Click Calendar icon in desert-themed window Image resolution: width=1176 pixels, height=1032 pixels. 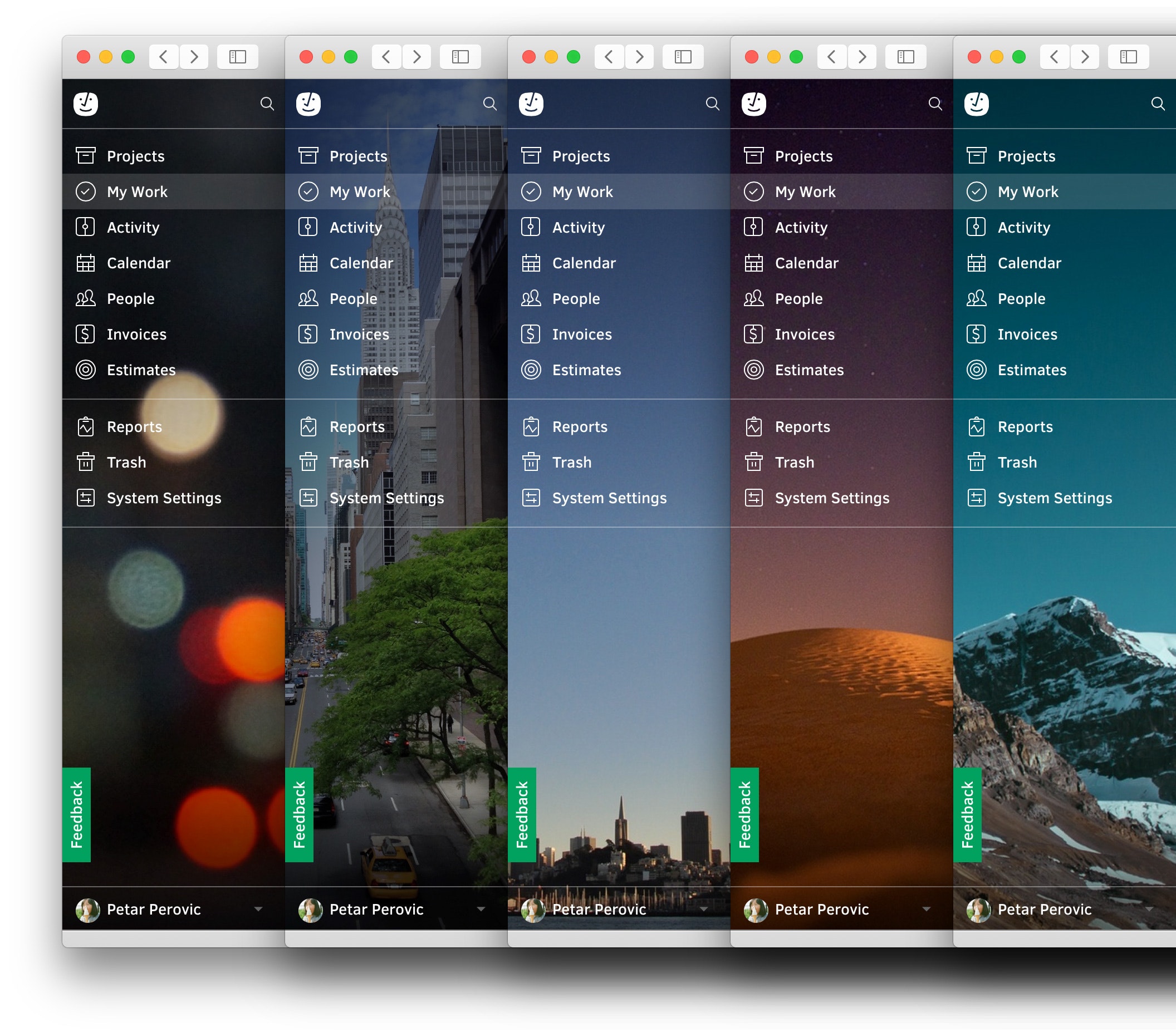click(754, 263)
